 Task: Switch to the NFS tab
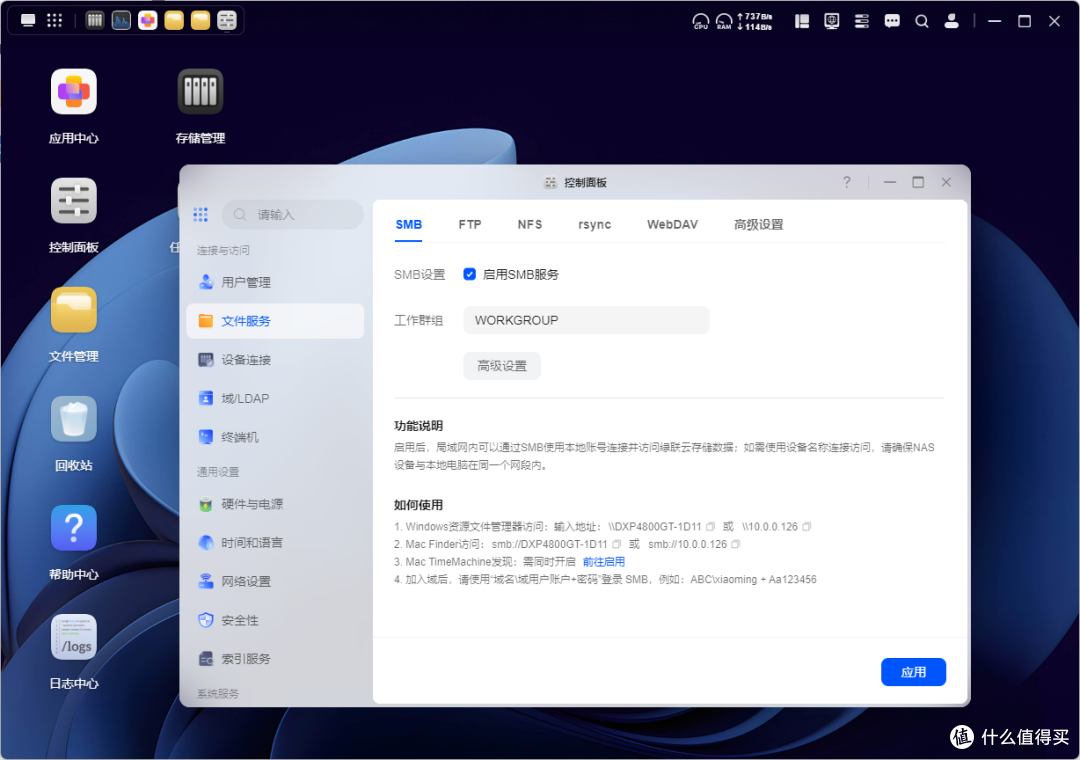(x=530, y=225)
